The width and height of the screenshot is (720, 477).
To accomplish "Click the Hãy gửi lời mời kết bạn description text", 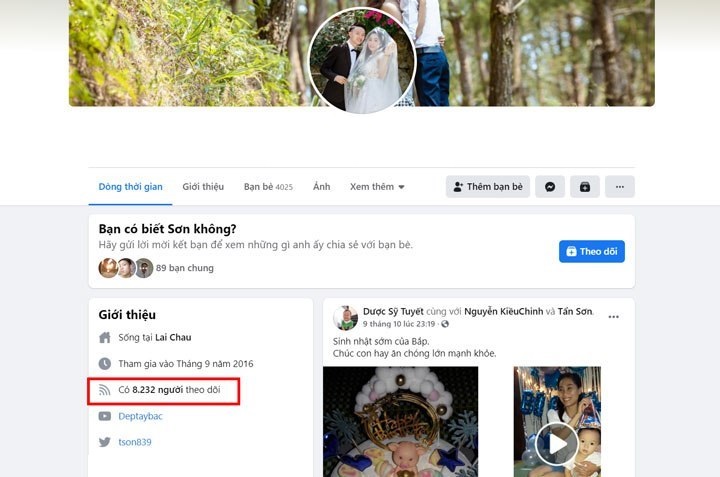I will [256, 245].
